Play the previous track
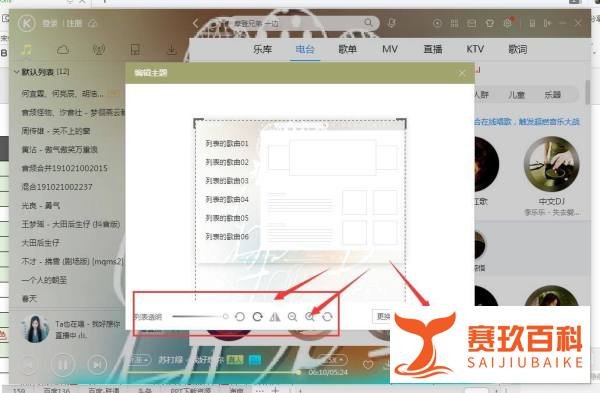This screenshot has width=600, height=393. (28, 364)
